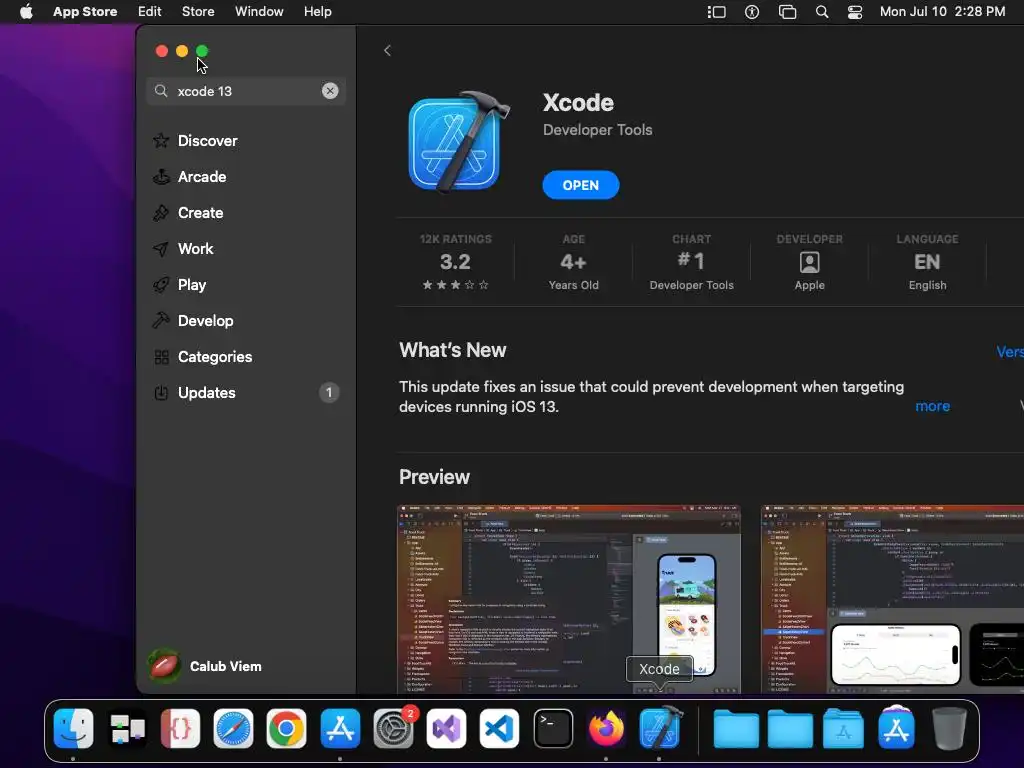Click the date and time in menu bar

point(942,11)
